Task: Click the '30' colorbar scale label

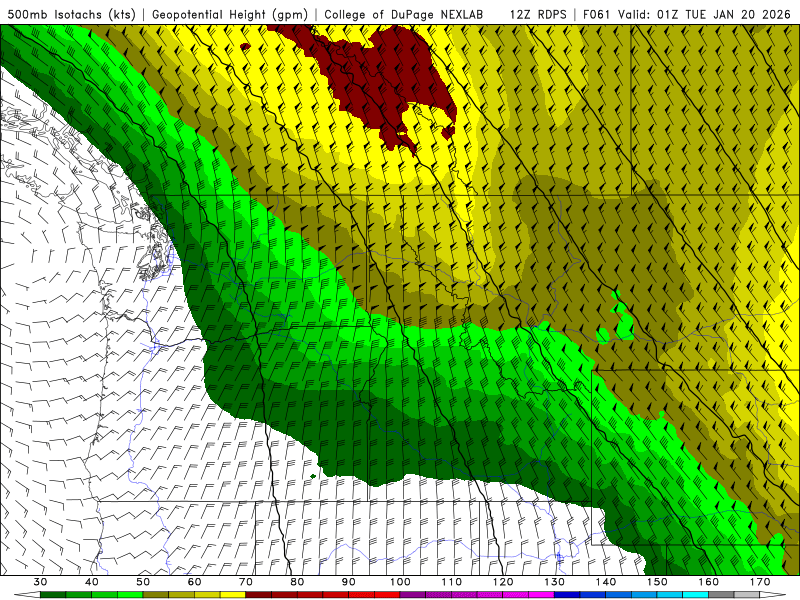Action: [40, 582]
